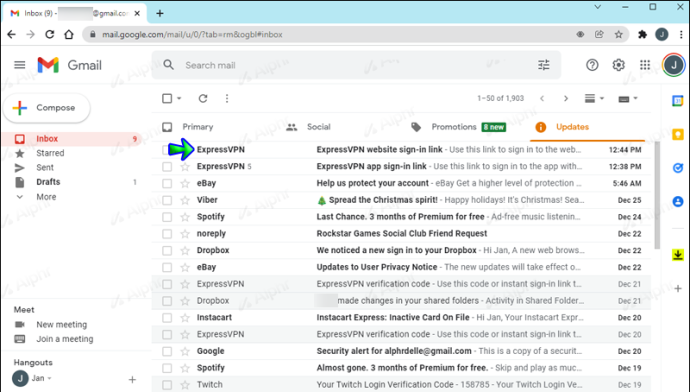This screenshot has height=392, width=690.
Task: Check the Instacart email checkbox
Action: [167, 318]
